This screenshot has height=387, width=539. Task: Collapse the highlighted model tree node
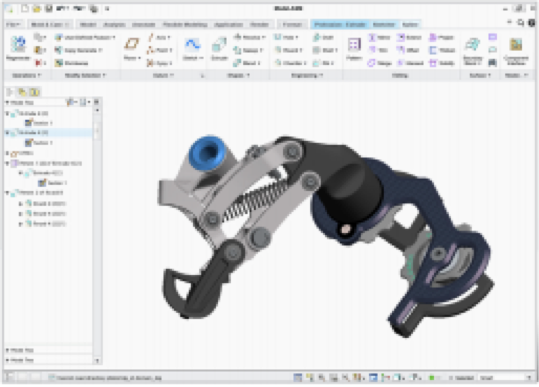pos(7,133)
